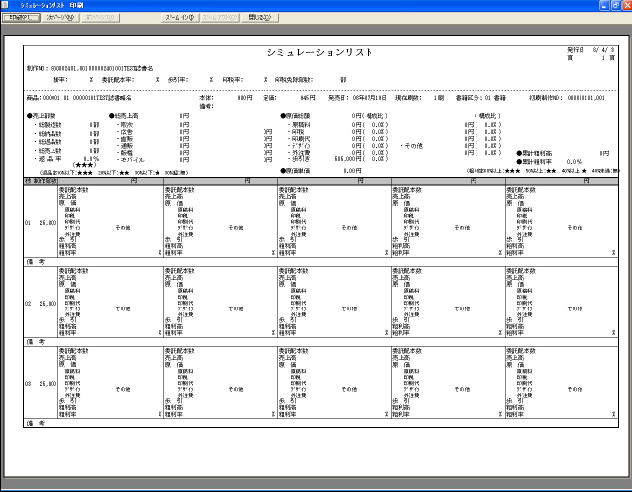Image resolution: width=632 pixels, height=492 pixels.
Task: Minimize the print preview window
Action: tap(604, 5)
